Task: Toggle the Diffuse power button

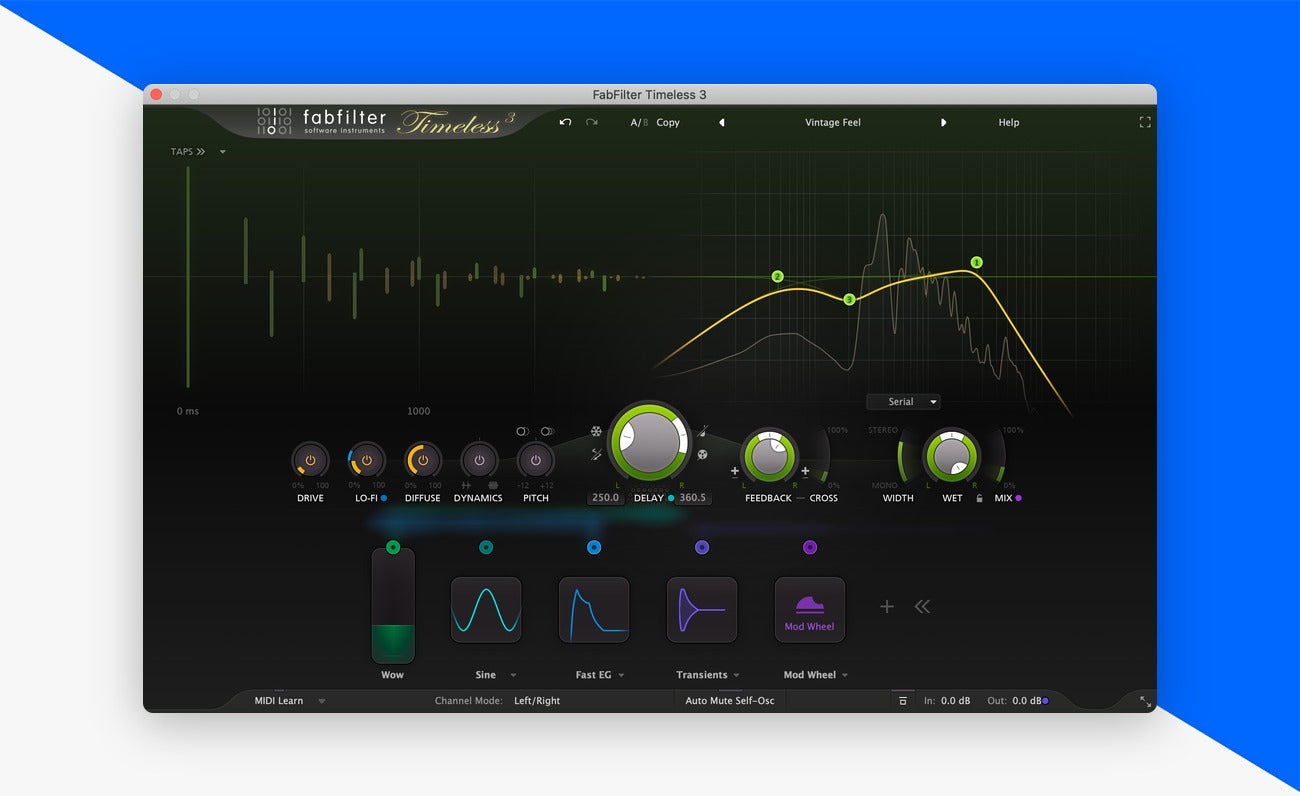Action: (x=423, y=460)
